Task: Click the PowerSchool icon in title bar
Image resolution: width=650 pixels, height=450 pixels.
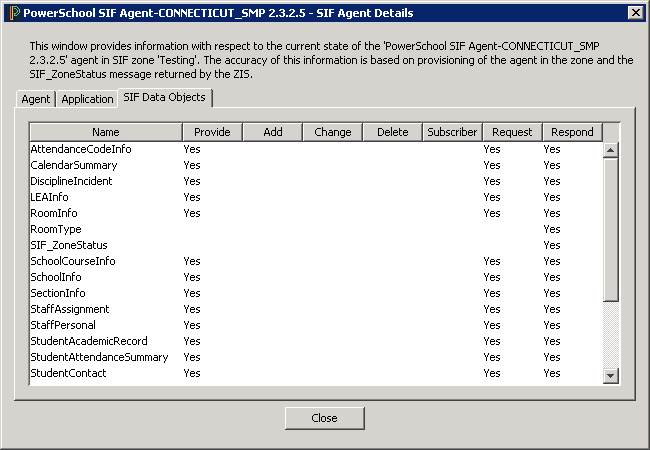Action: pyautogui.click(x=13, y=13)
